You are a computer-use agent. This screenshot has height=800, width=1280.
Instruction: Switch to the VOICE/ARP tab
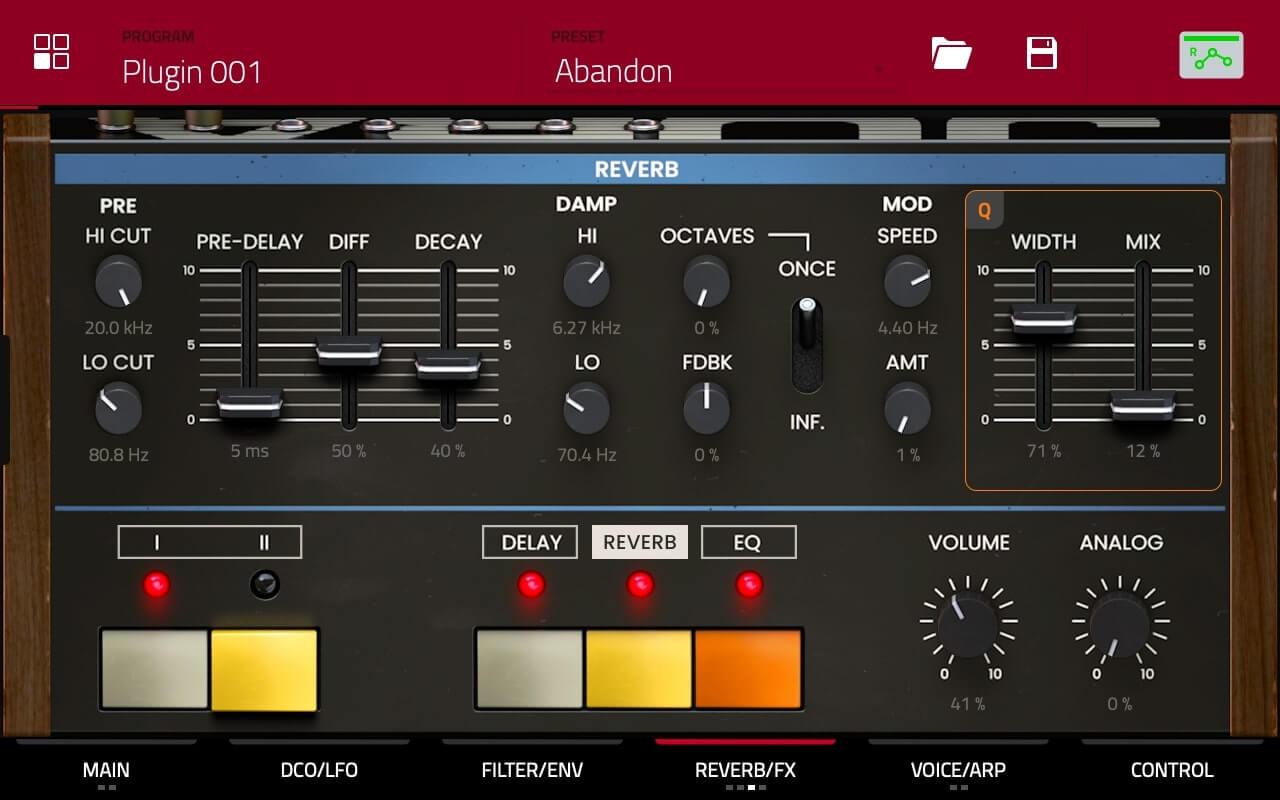point(958,770)
